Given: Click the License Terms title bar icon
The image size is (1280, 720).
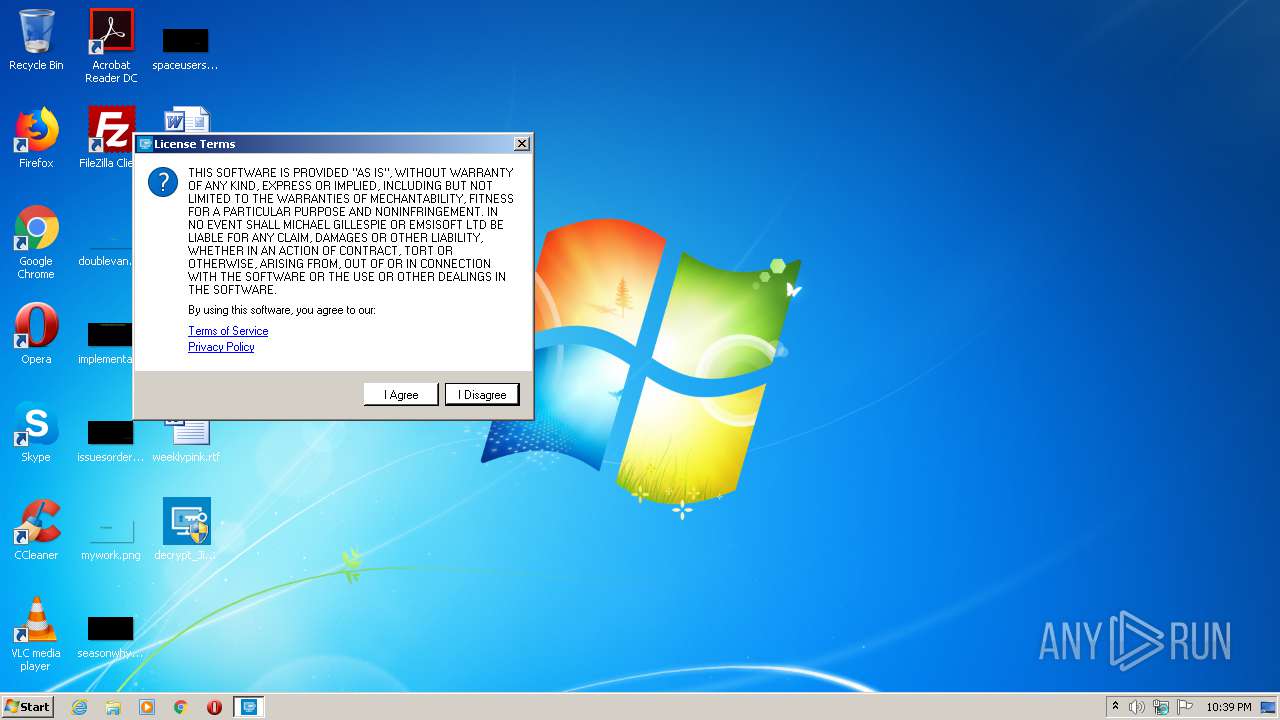Looking at the screenshot, I should click(145, 144).
